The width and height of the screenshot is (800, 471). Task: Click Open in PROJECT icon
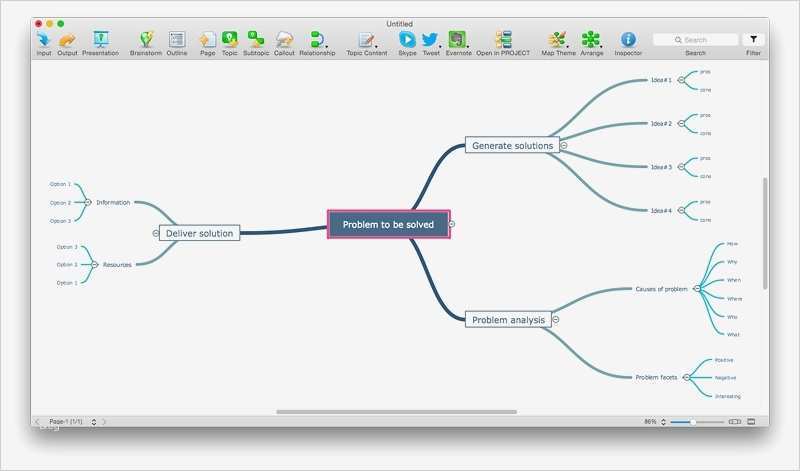tap(503, 39)
